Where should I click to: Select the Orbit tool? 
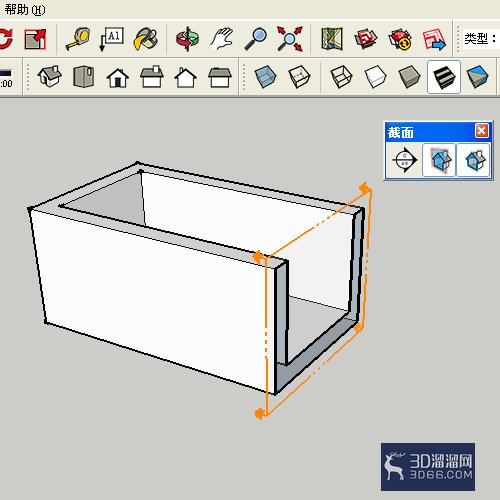[x=188, y=39]
